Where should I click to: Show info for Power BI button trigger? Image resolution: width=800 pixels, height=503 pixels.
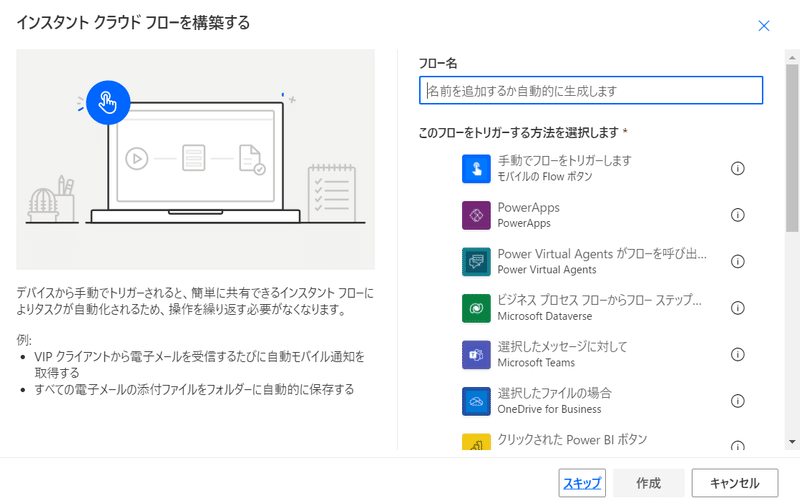point(738,445)
